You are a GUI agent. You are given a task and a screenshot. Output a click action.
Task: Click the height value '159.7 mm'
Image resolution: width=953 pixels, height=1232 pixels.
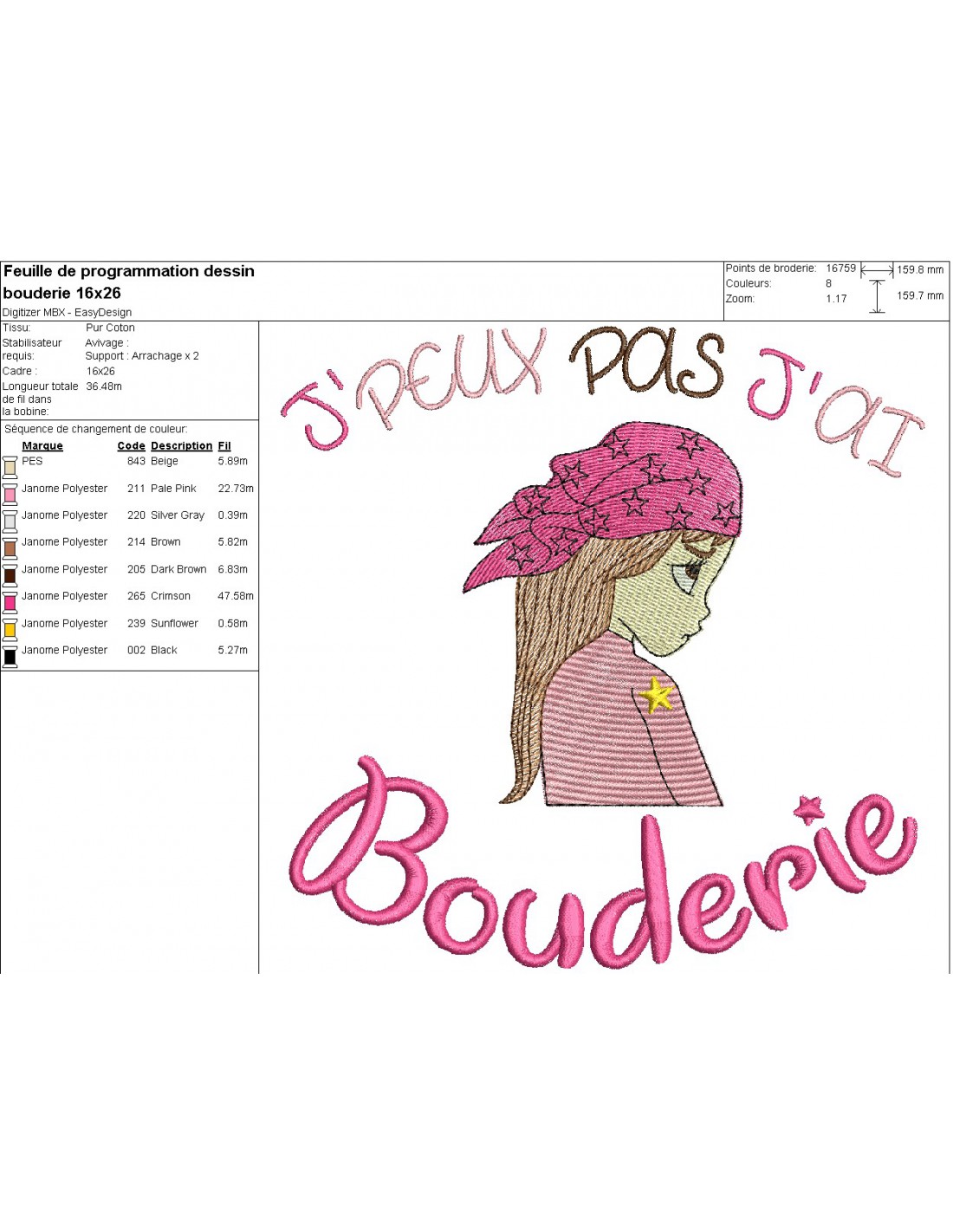coord(920,296)
